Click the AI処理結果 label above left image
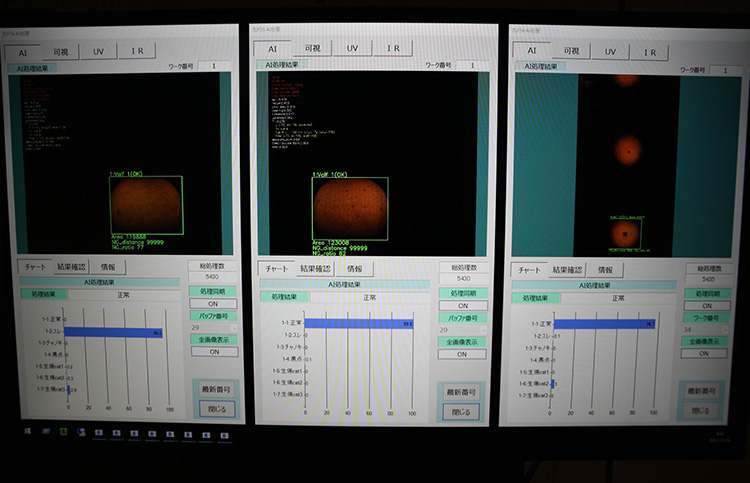The height and width of the screenshot is (483, 750). tap(32, 68)
